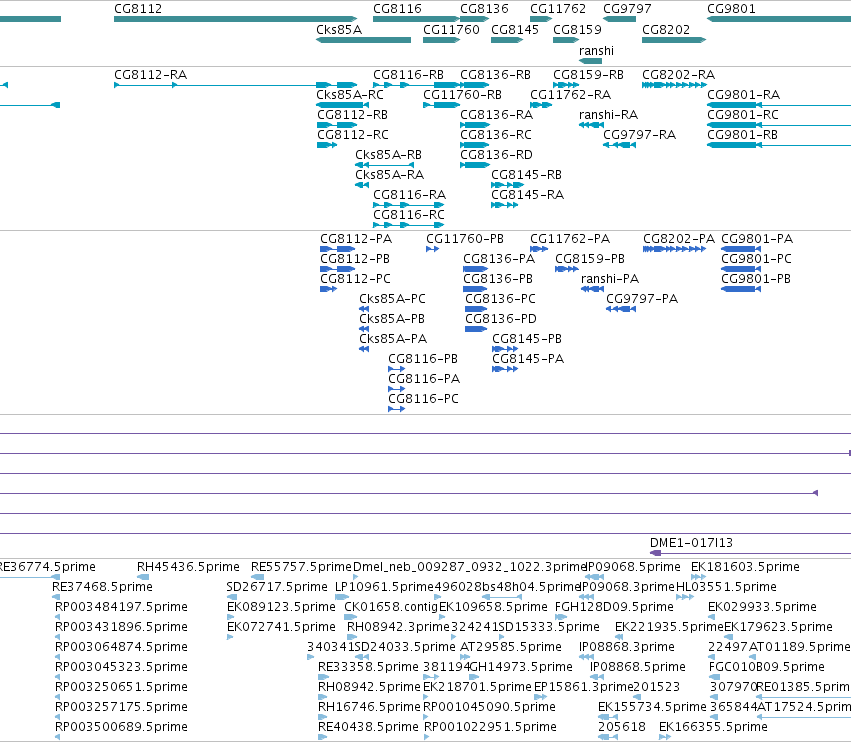Screen dimensions: 851x742
Task: Select transcript Cks85A-RB
Action: pyautogui.click(x=385, y=165)
